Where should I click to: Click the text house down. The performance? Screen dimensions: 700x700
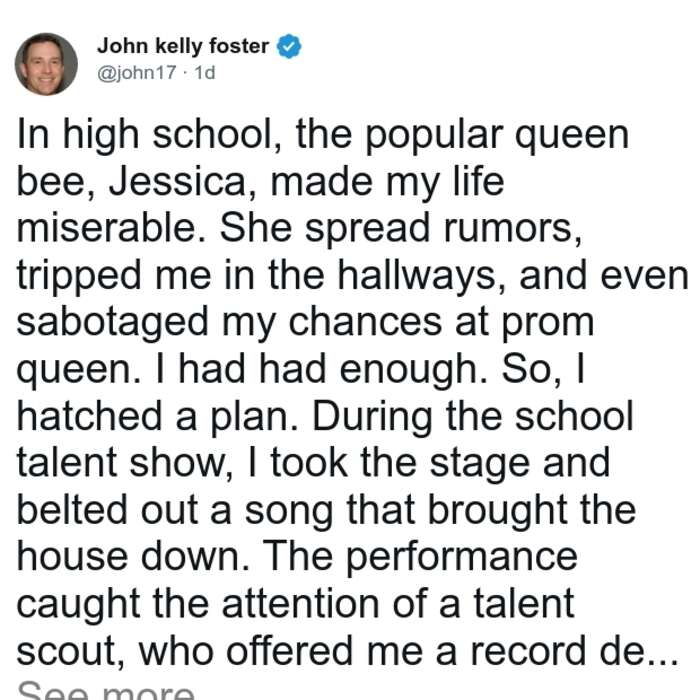tap(297, 558)
